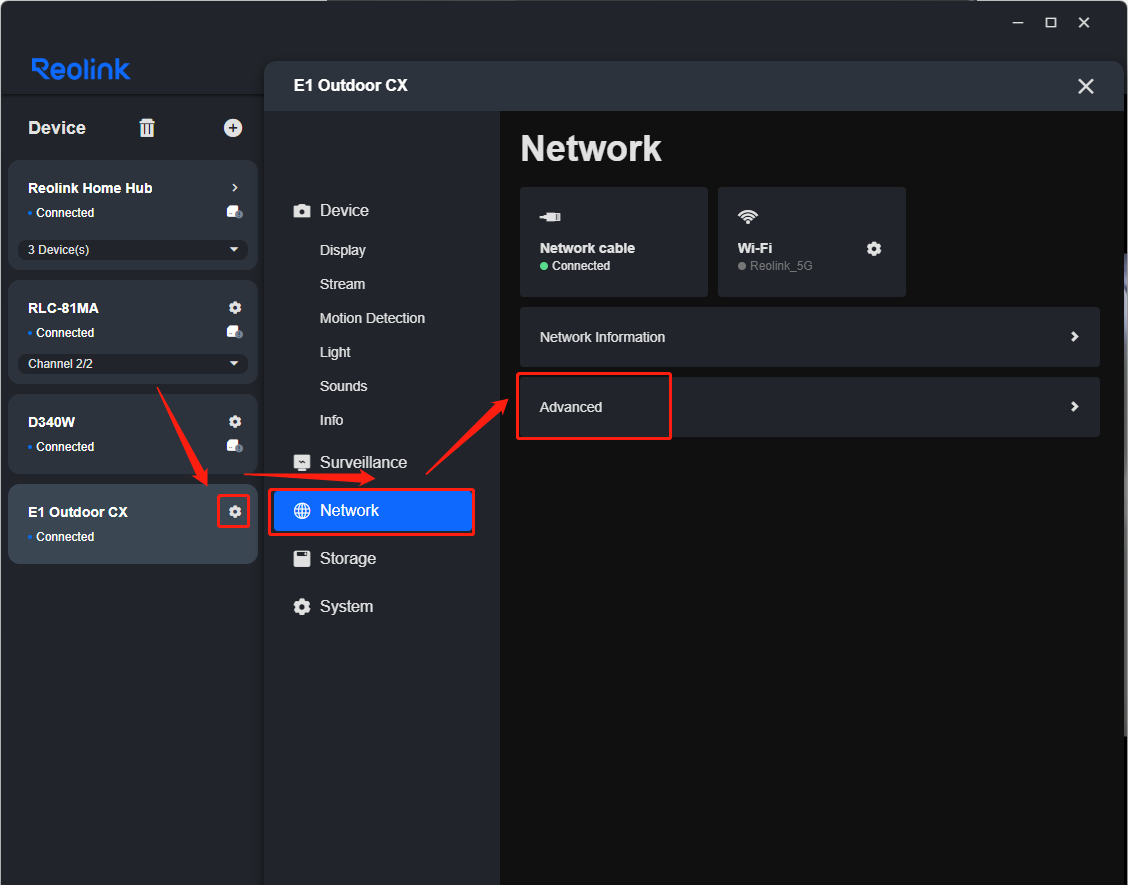Open the Channel 2/2 dropdown
This screenshot has width=1128, height=885.
[x=133, y=363]
